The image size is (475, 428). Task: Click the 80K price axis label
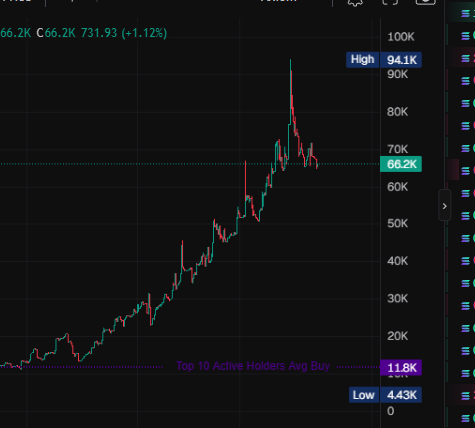click(x=397, y=112)
